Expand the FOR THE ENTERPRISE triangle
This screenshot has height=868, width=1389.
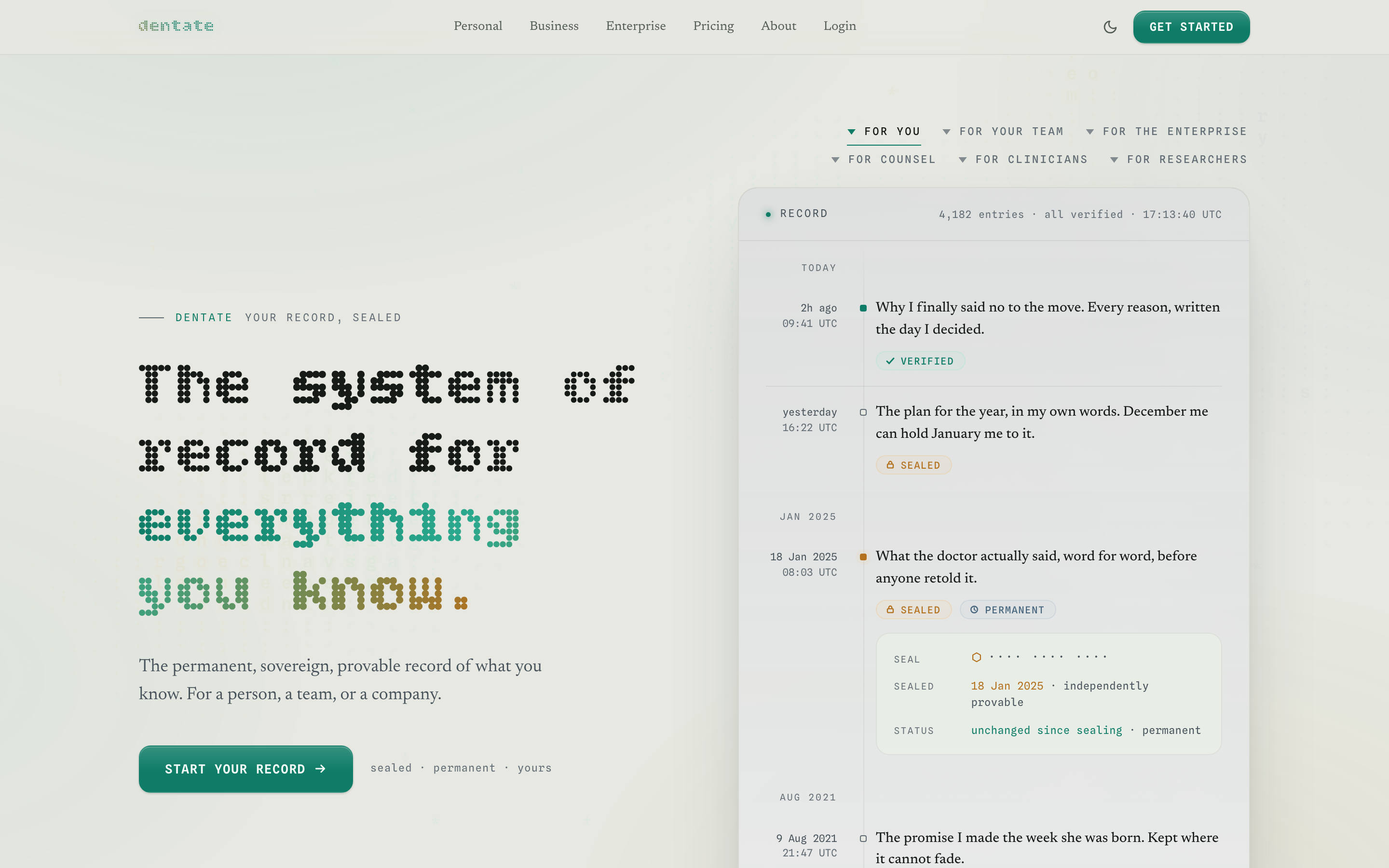[x=1090, y=132]
